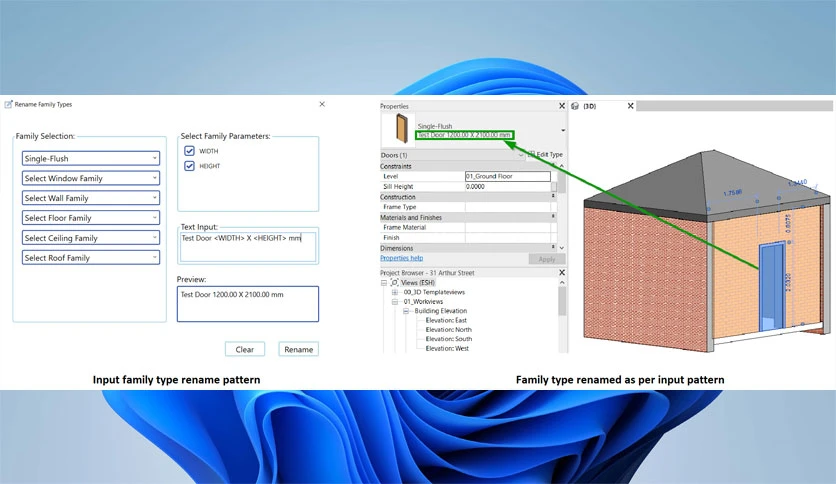Select the blue door in the 3D view

point(772,287)
